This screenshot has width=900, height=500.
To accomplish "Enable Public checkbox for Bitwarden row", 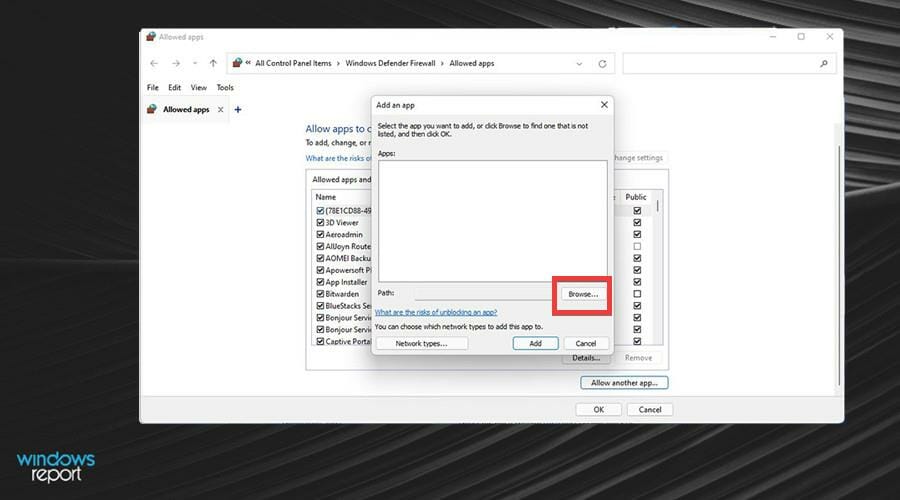I will pos(637,294).
